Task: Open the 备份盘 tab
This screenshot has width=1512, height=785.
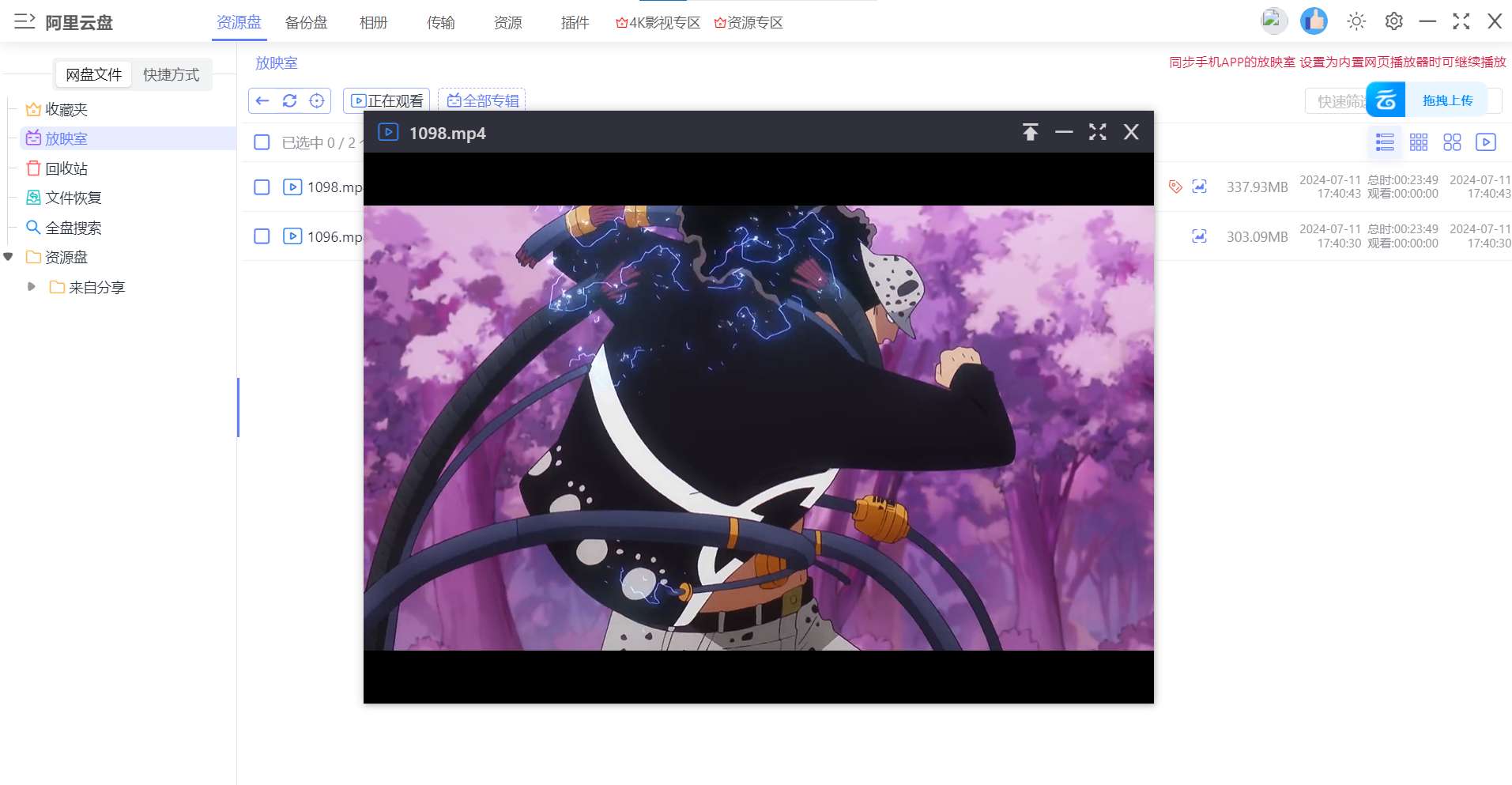Action: (x=306, y=22)
